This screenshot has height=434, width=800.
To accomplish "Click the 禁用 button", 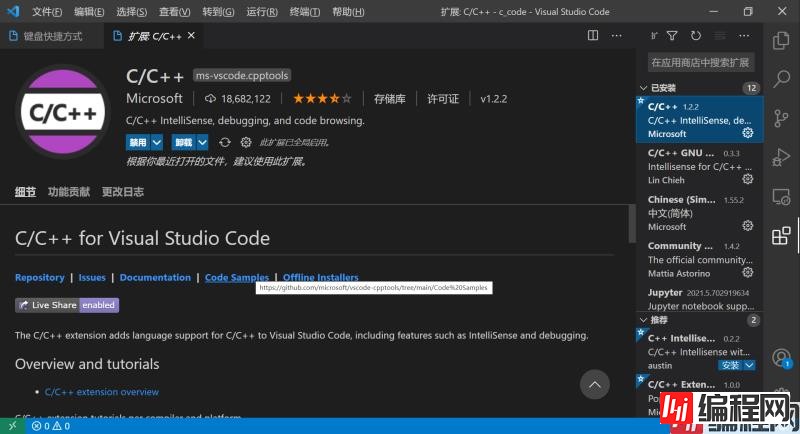I will [137, 142].
